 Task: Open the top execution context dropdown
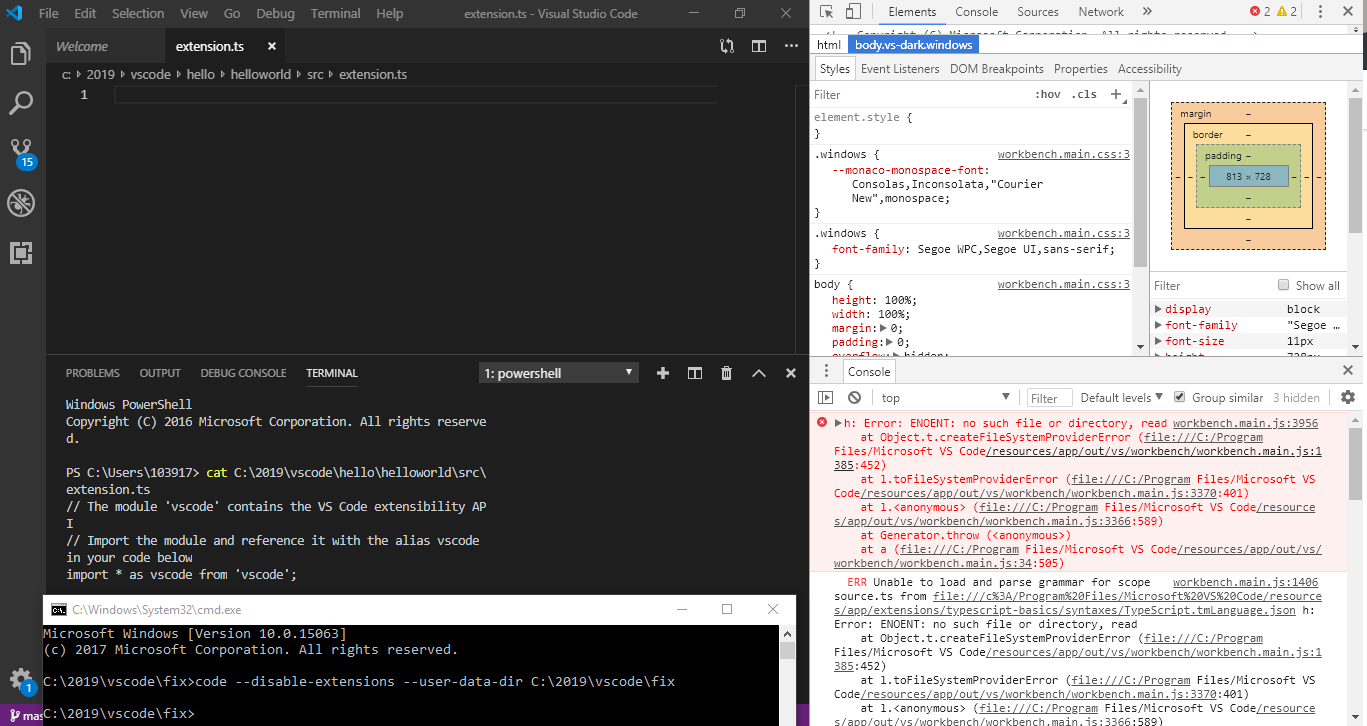point(947,397)
